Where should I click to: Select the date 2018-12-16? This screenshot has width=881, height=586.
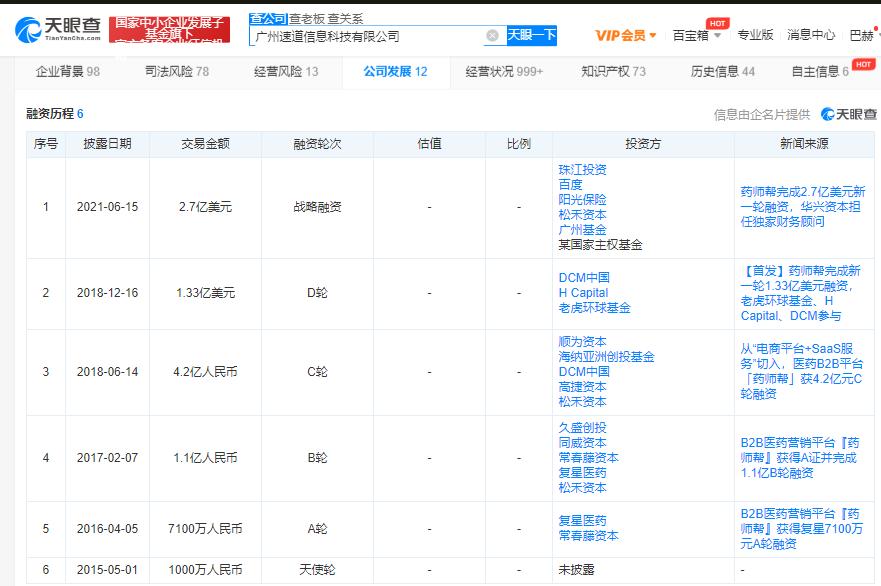pyautogui.click(x=107, y=293)
